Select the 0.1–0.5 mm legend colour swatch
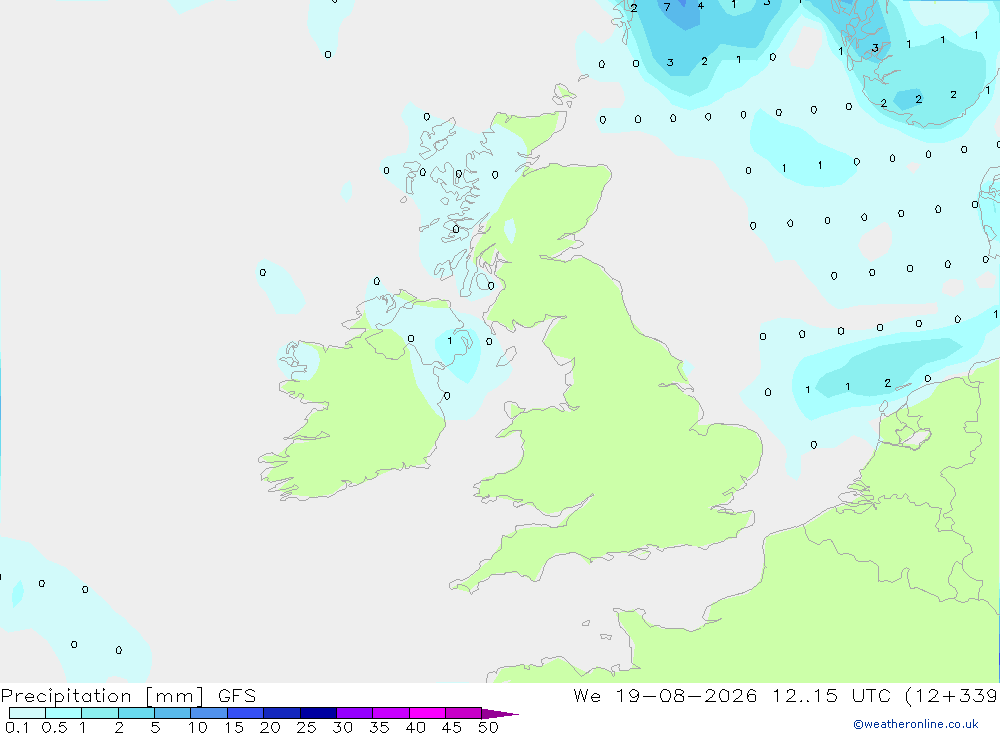 [x=27, y=713]
